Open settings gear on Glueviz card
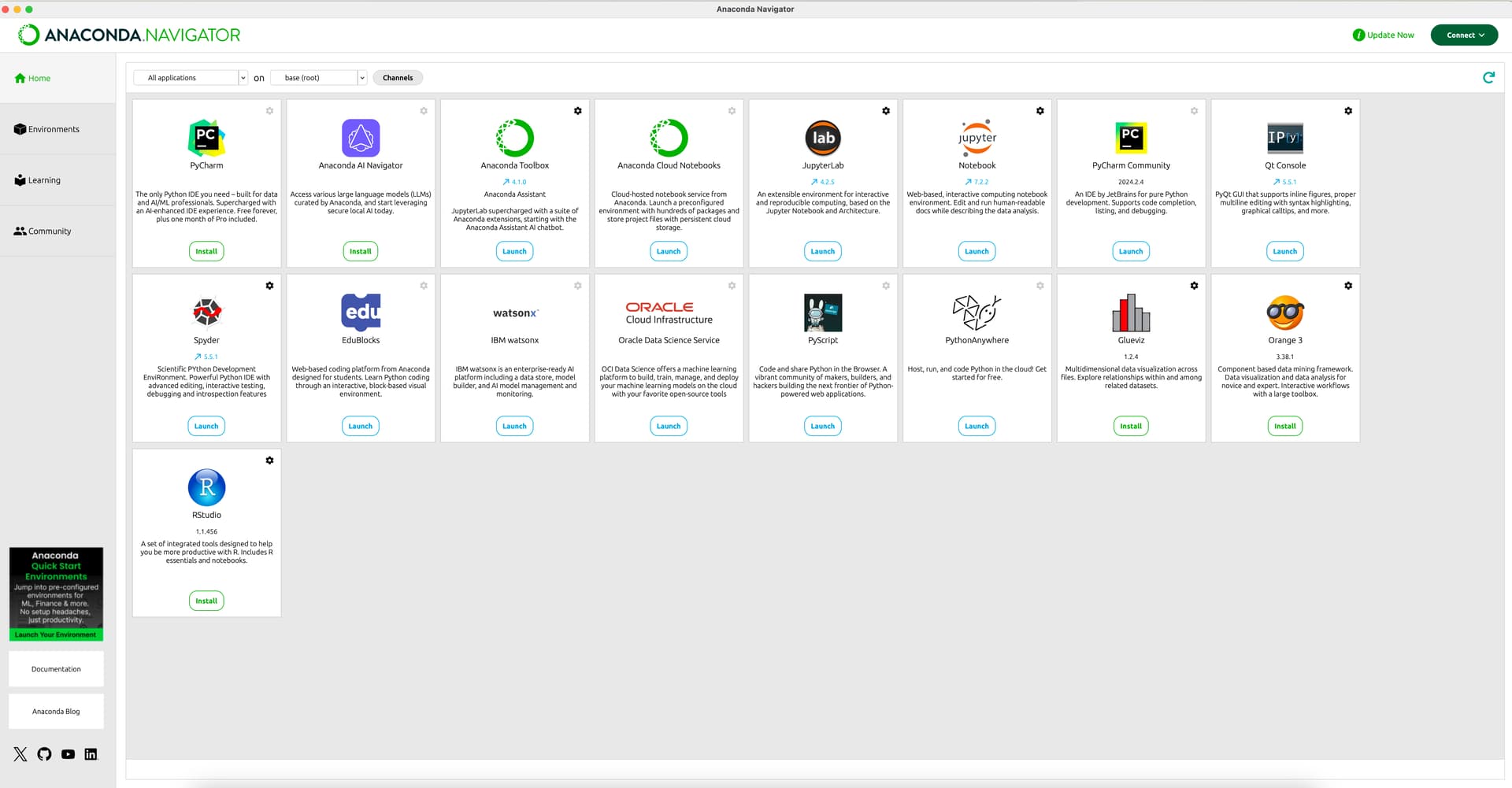Screen dimensions: 1512x788 tap(1194, 286)
